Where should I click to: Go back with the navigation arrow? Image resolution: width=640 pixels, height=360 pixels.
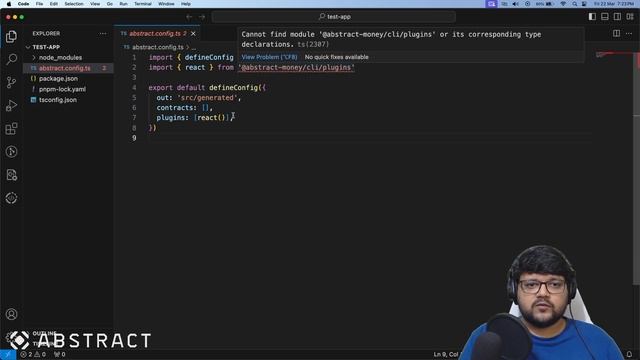pyautogui.click(x=189, y=17)
